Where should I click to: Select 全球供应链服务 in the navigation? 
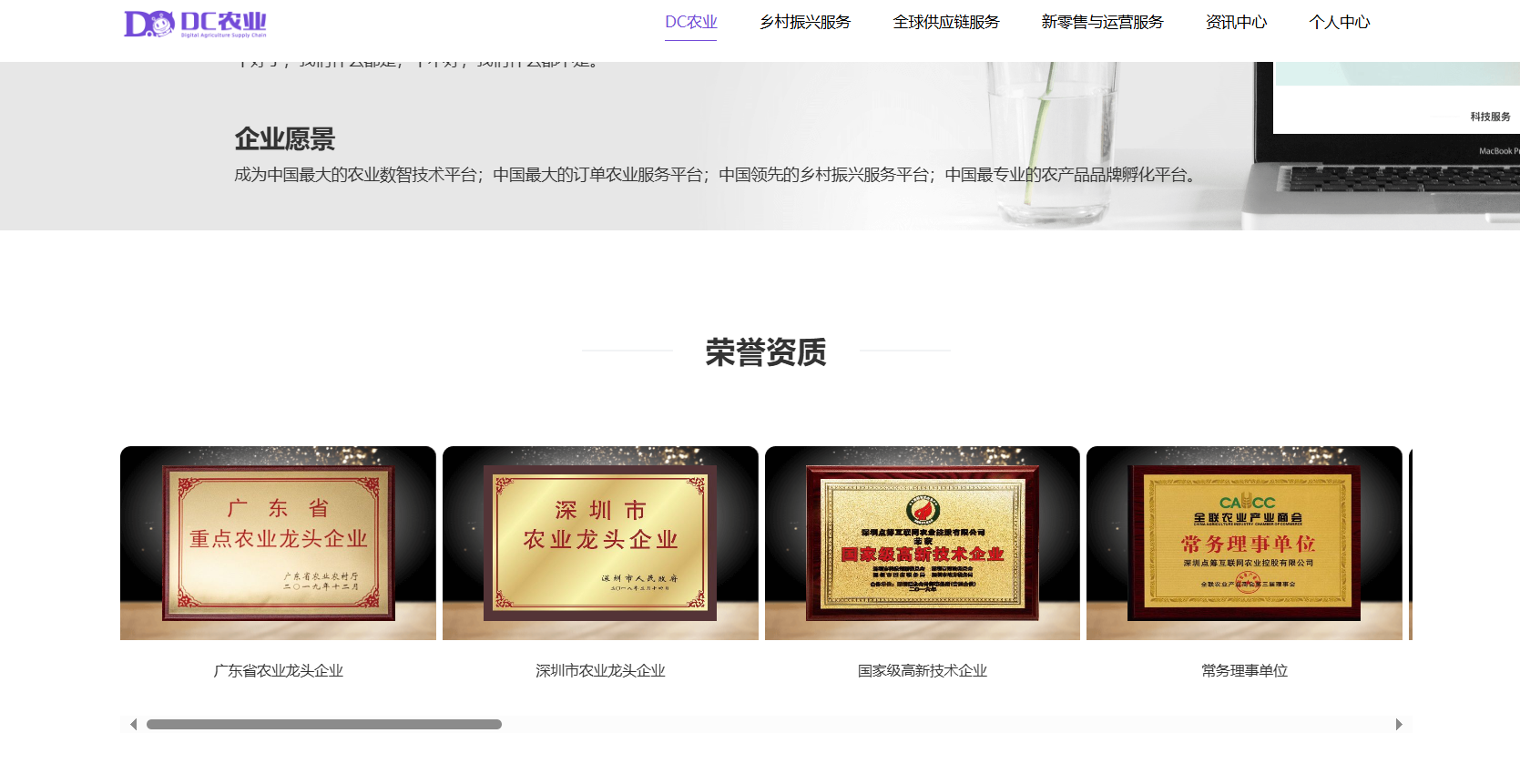tap(945, 22)
